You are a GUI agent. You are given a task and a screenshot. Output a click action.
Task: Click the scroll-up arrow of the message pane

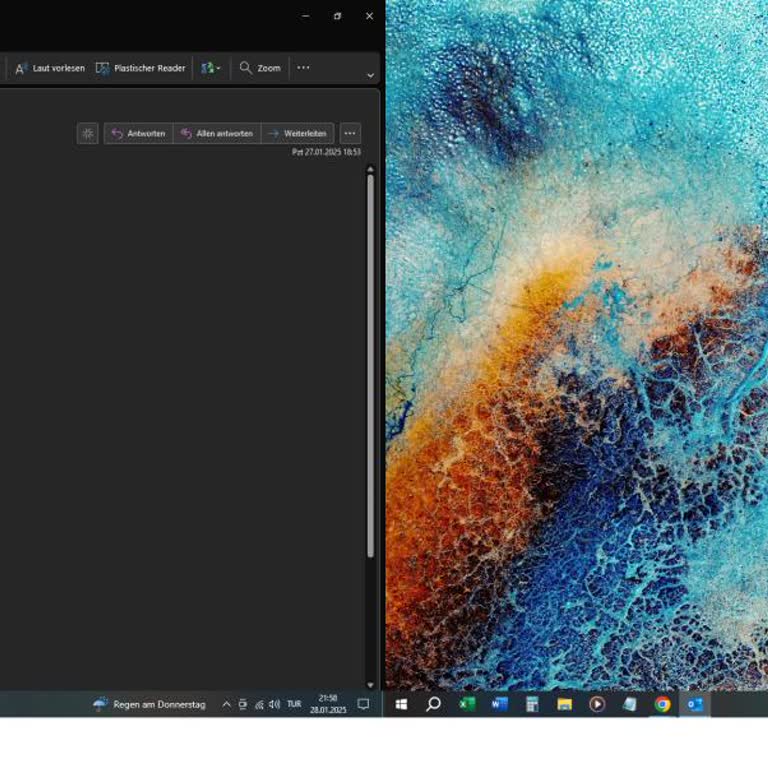point(370,169)
